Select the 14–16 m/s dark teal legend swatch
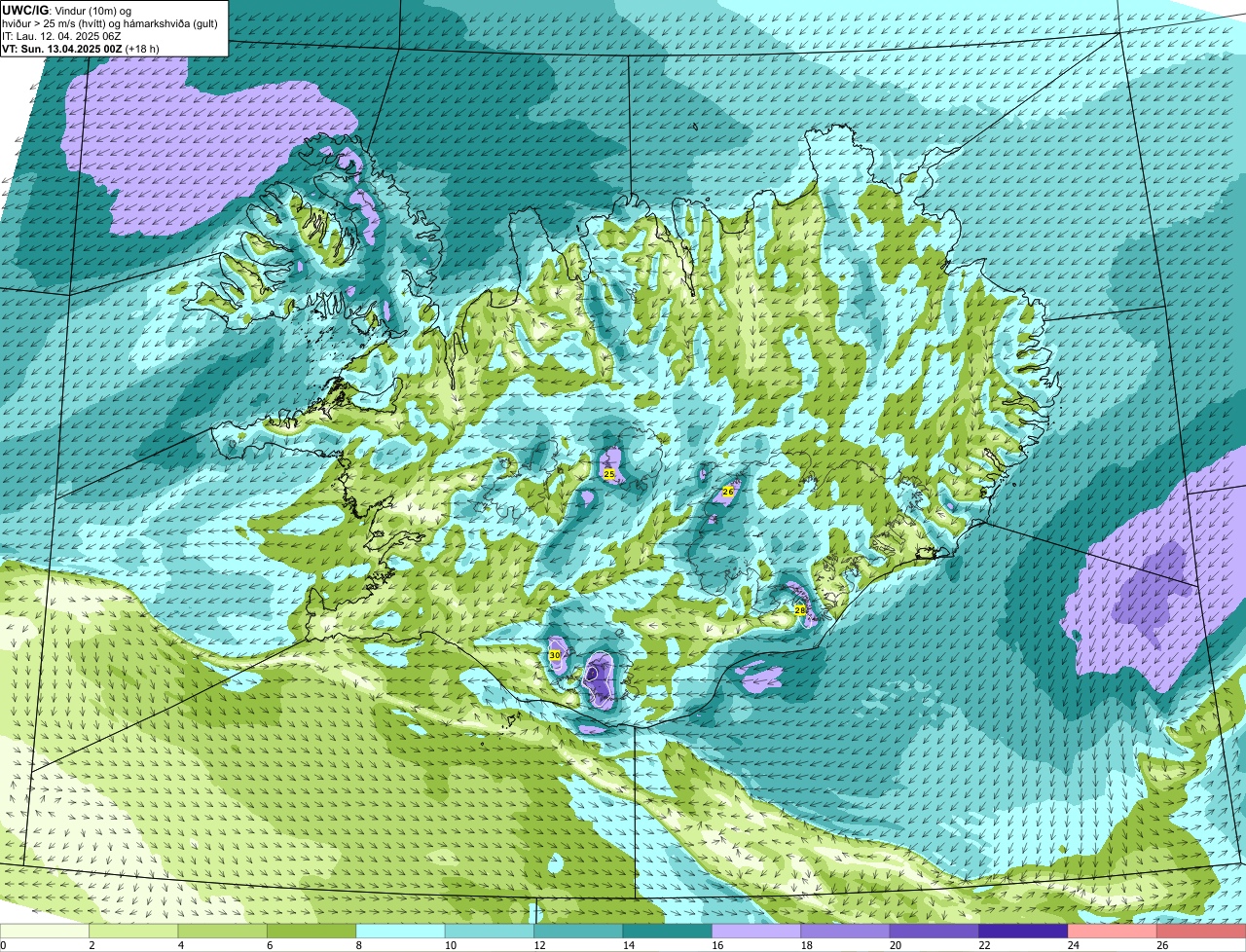This screenshot has width=1246, height=952. pos(668,931)
